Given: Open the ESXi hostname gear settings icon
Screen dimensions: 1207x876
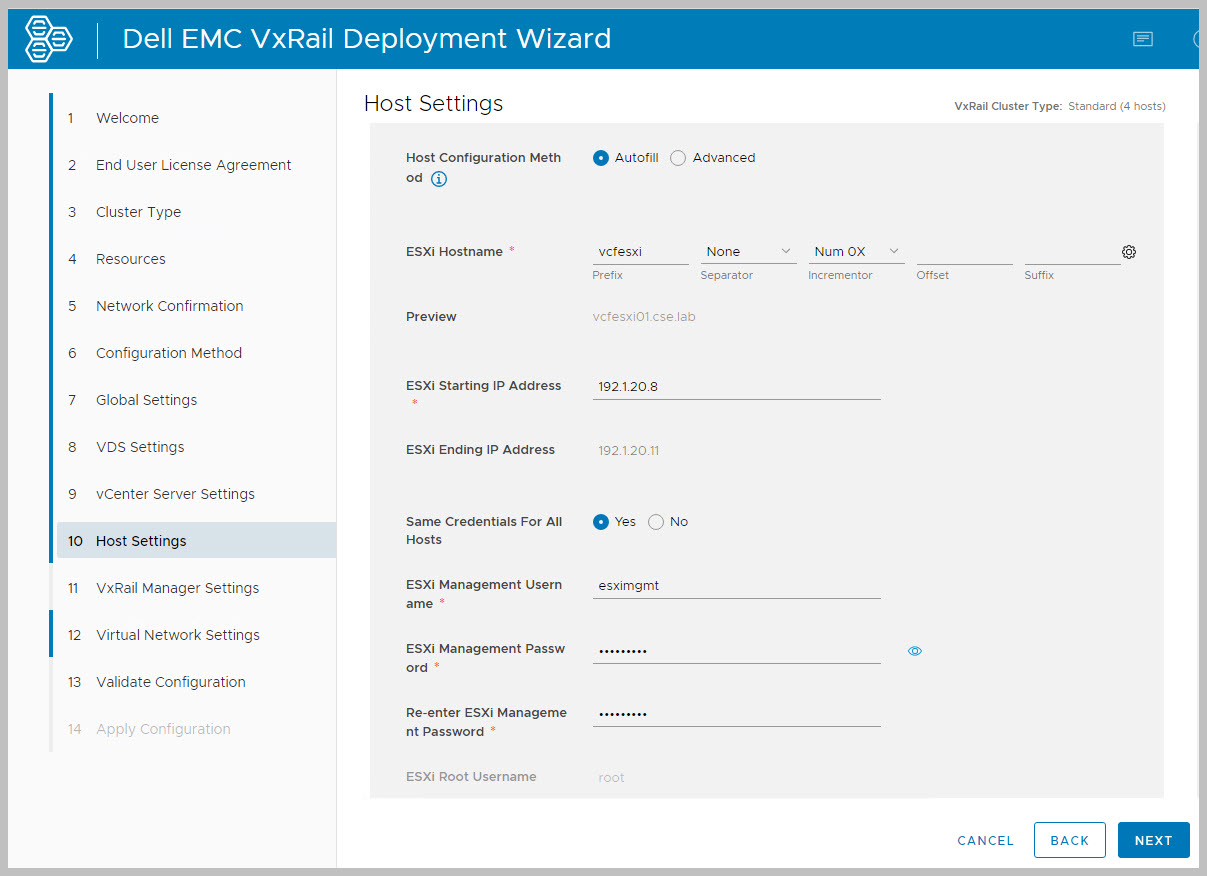Looking at the screenshot, I should click(x=1129, y=252).
